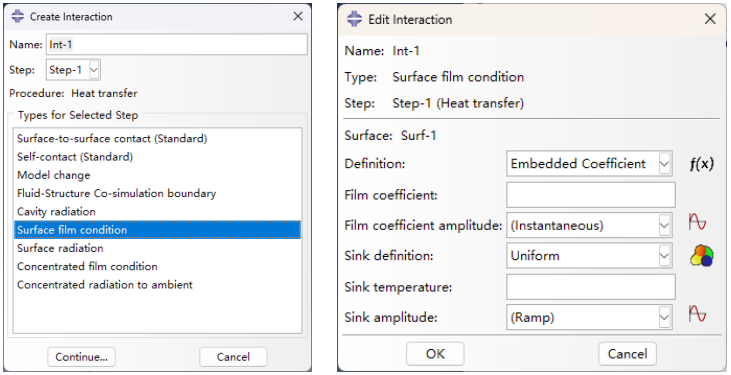Select Surface film condition entry

(x=158, y=230)
